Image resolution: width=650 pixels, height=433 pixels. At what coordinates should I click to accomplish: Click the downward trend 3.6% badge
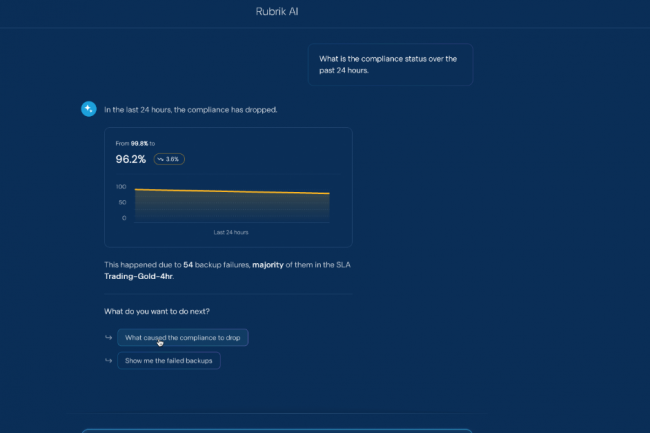click(x=169, y=159)
